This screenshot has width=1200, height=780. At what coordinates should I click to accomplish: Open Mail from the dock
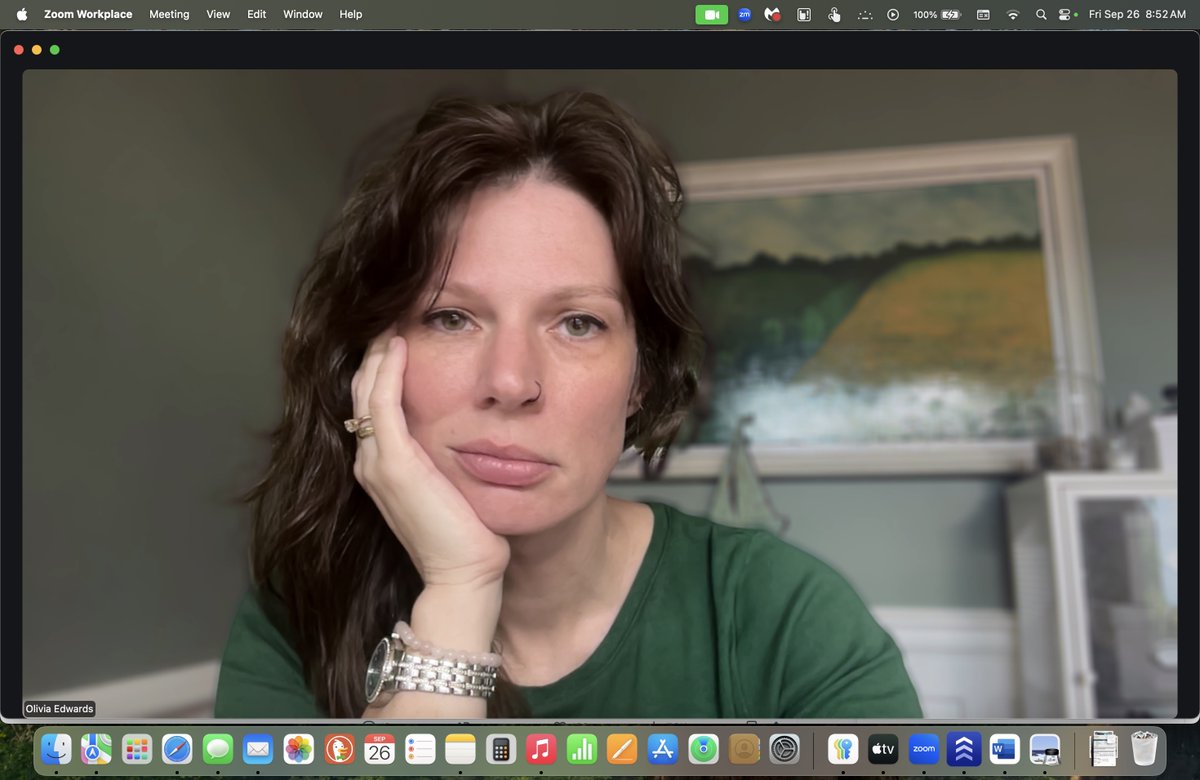coord(258,748)
